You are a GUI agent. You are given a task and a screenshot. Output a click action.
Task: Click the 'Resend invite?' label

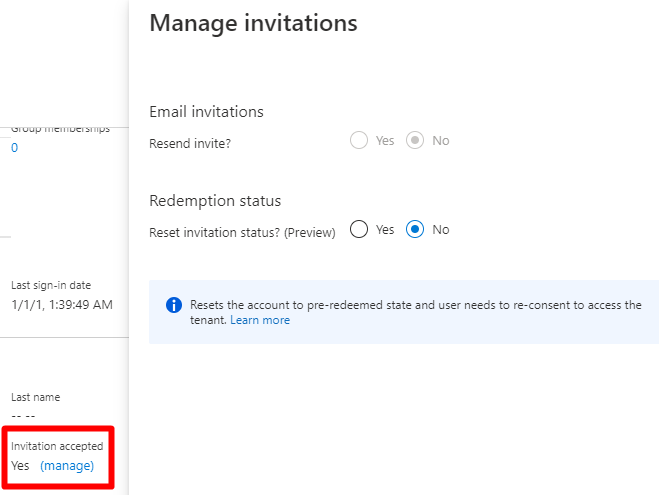click(x=190, y=143)
